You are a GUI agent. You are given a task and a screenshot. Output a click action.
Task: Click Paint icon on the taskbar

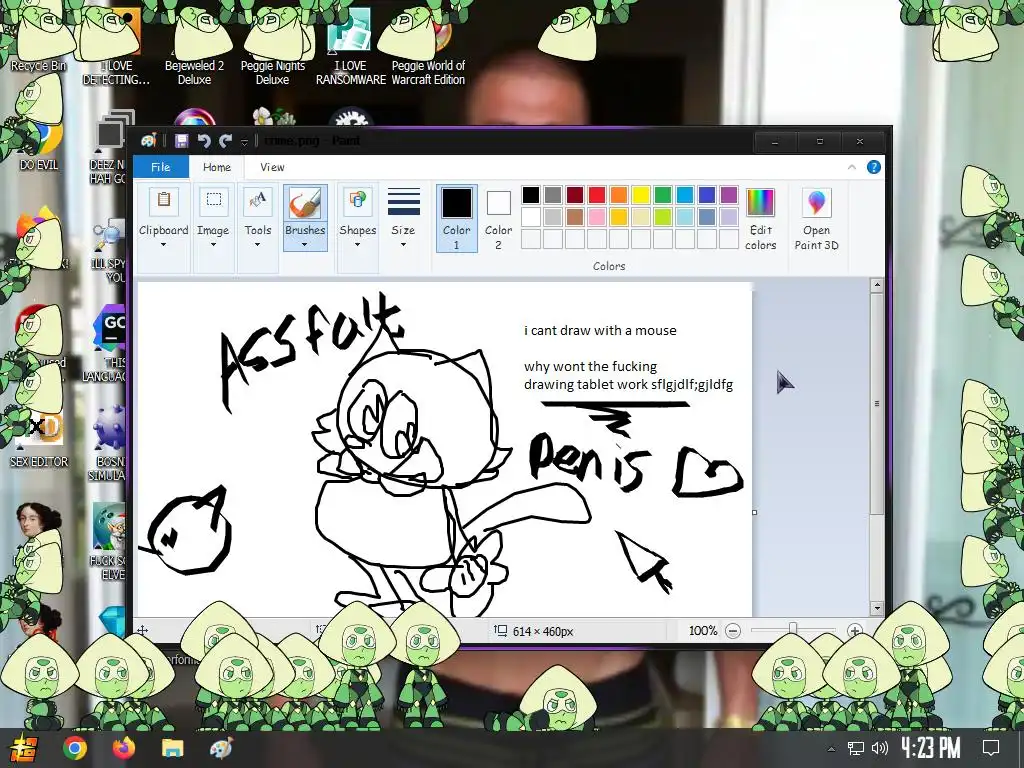[221, 748]
